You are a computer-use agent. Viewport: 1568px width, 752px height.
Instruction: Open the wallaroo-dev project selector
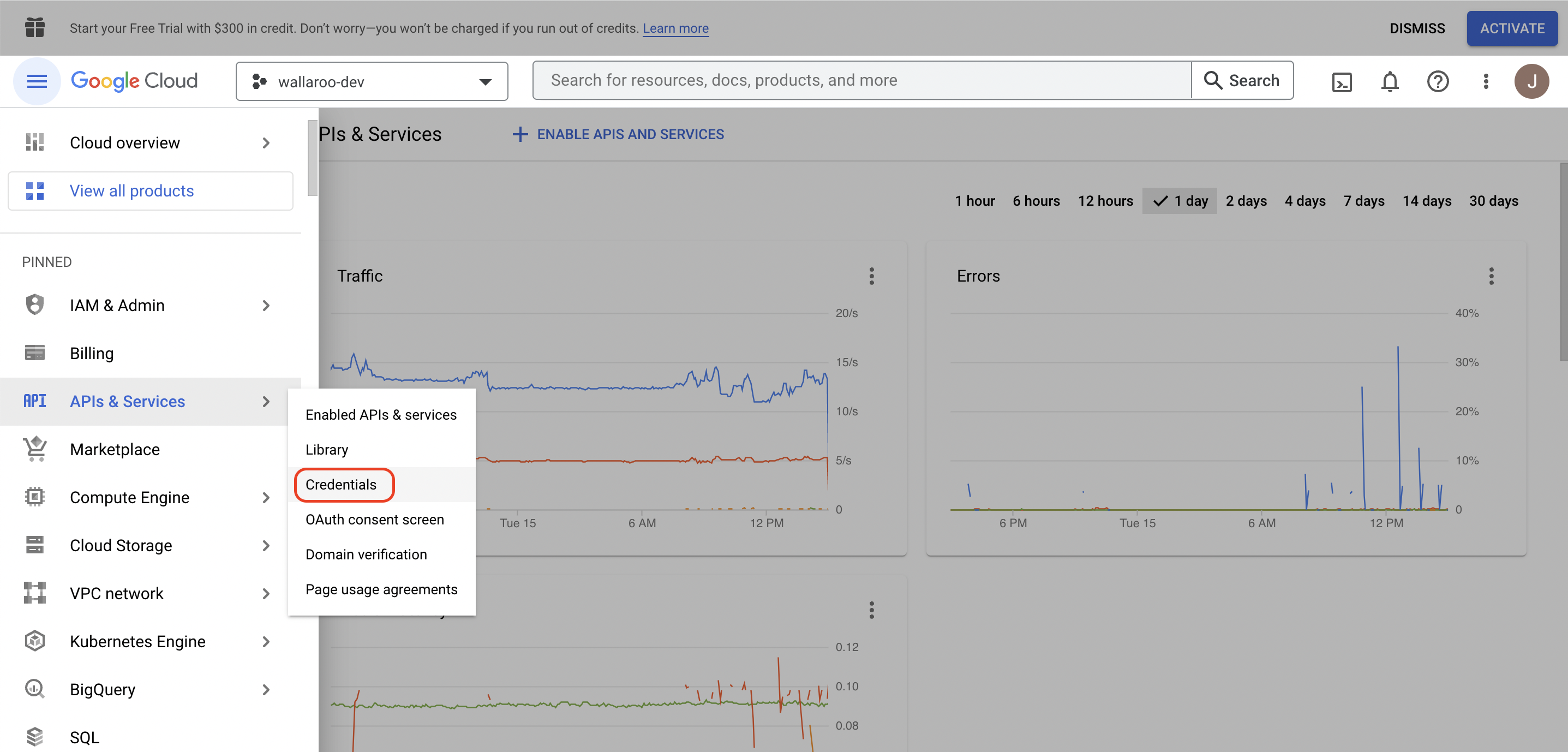coord(372,81)
